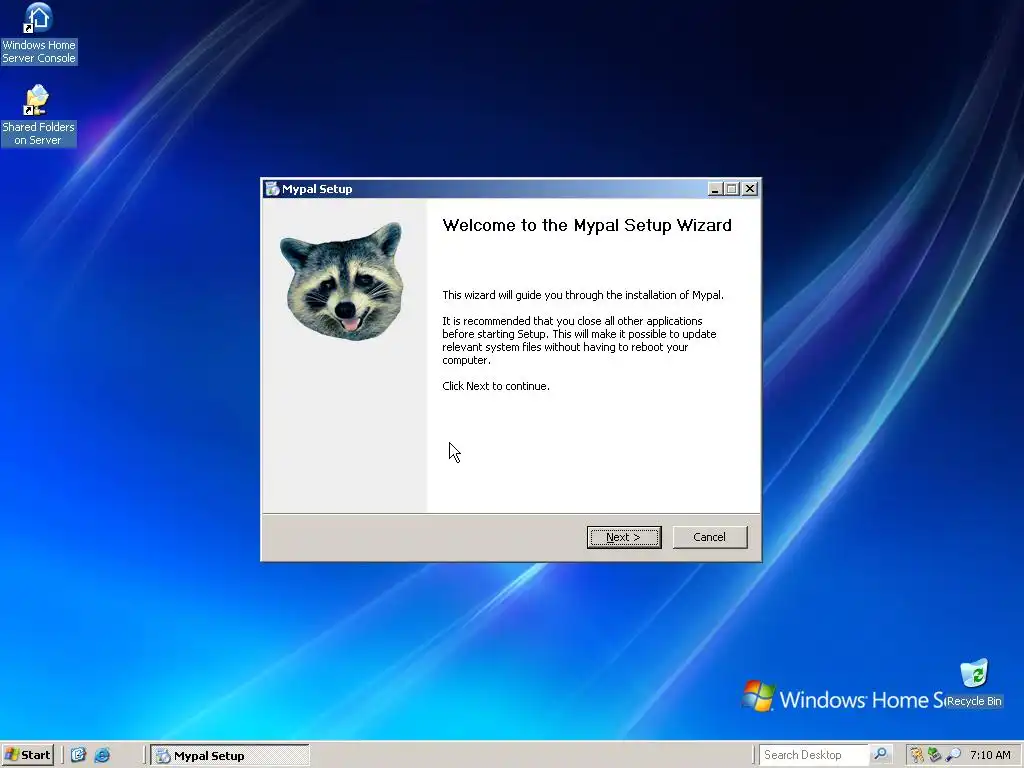Click the 'Click Next to continue.' text
Image resolution: width=1024 pixels, height=768 pixels.
point(496,386)
